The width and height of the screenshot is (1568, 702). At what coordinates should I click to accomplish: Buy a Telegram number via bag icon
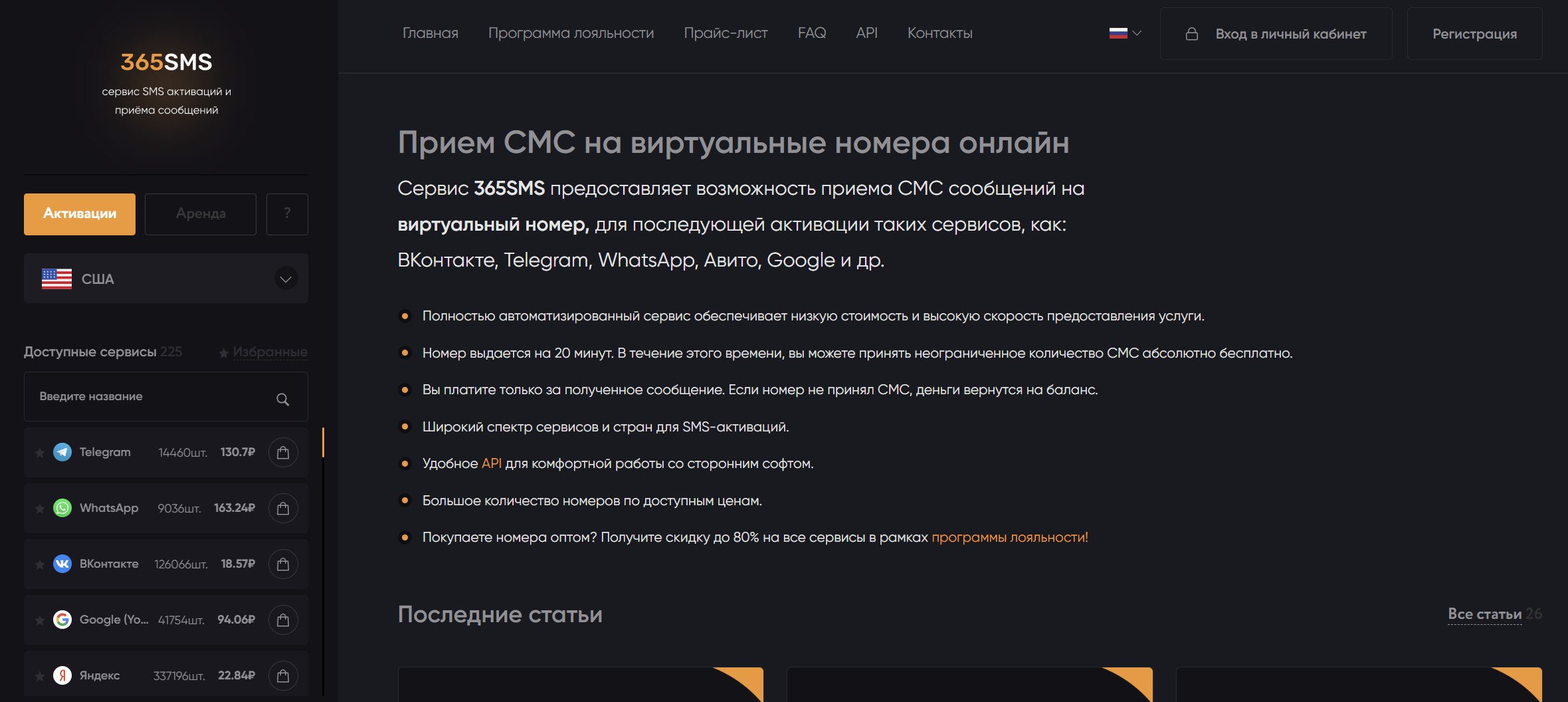283,452
